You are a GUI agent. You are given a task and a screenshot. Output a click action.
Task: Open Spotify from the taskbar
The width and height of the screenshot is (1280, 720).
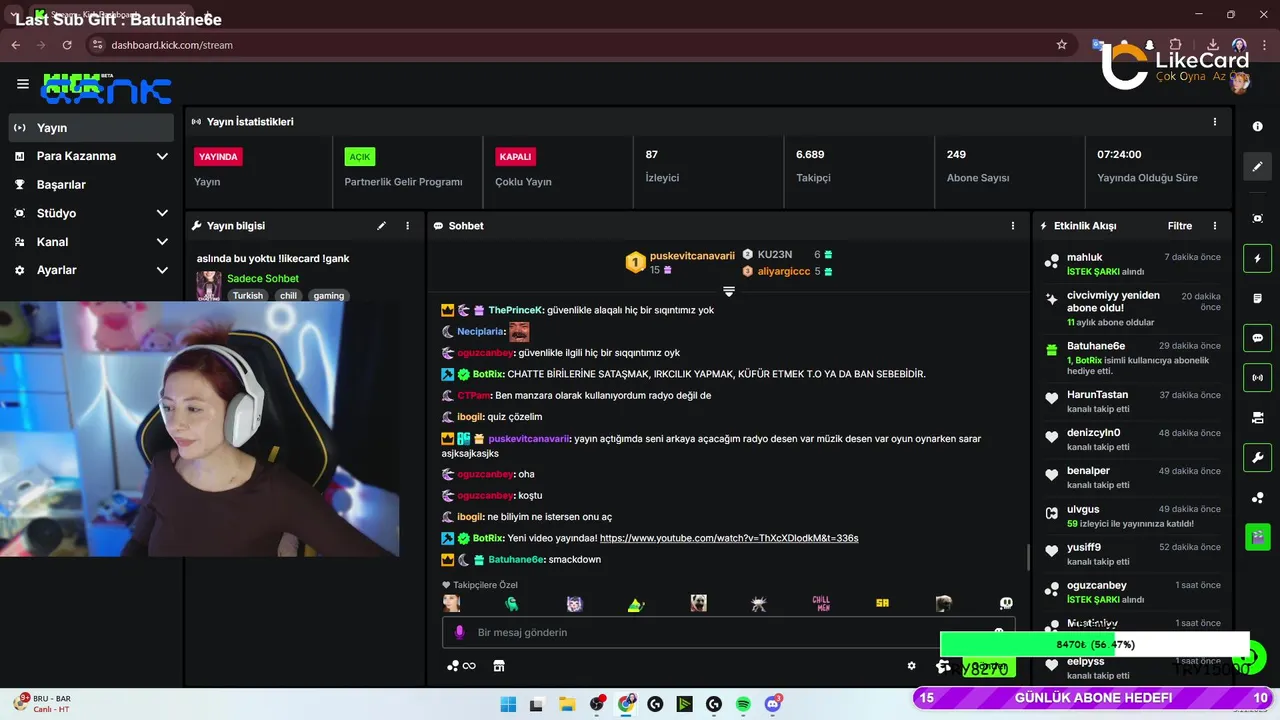pyautogui.click(x=743, y=704)
